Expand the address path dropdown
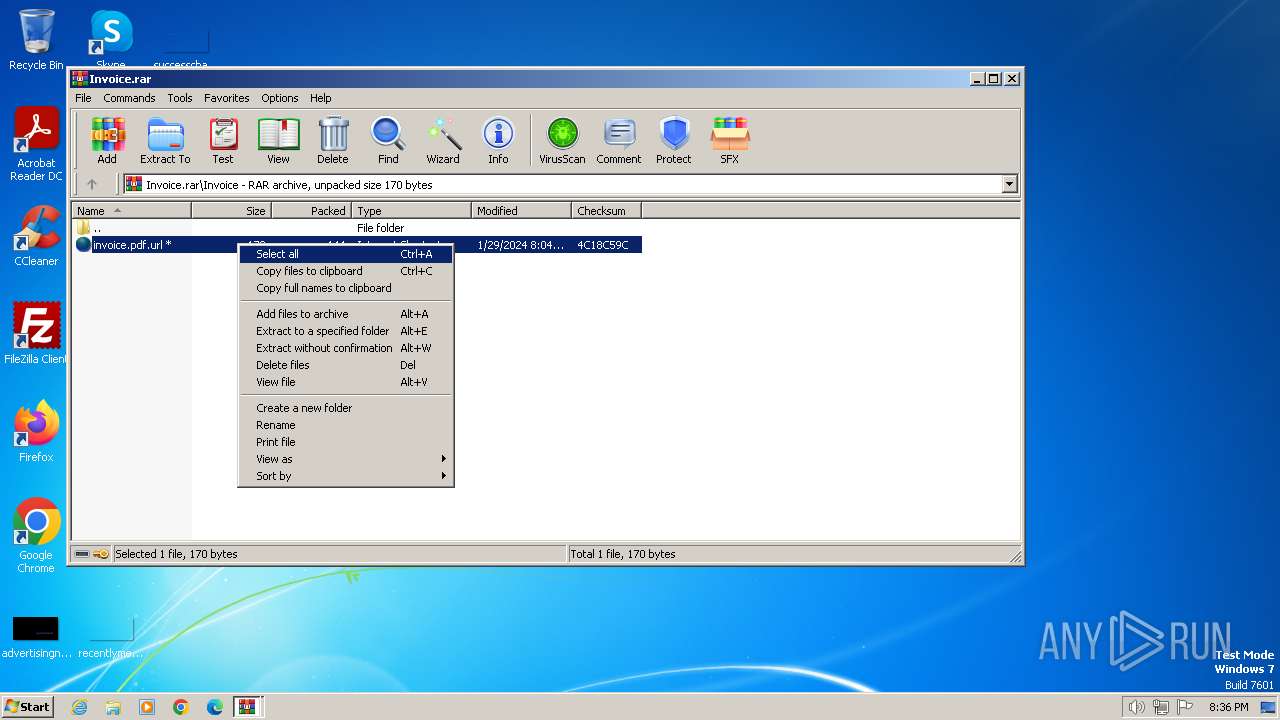1280x720 pixels. [x=1009, y=184]
